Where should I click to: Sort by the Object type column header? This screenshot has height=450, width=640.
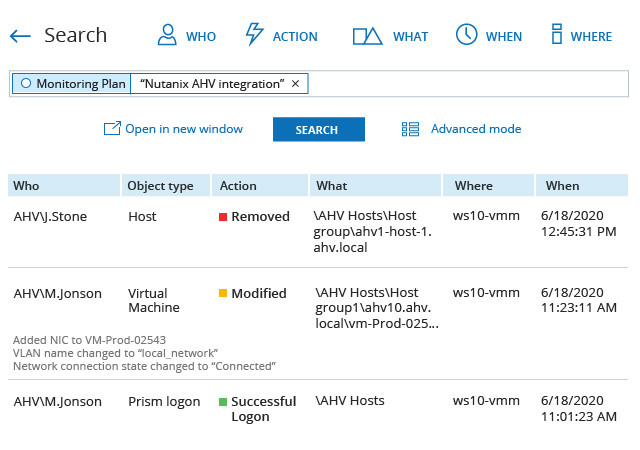pyautogui.click(x=160, y=186)
